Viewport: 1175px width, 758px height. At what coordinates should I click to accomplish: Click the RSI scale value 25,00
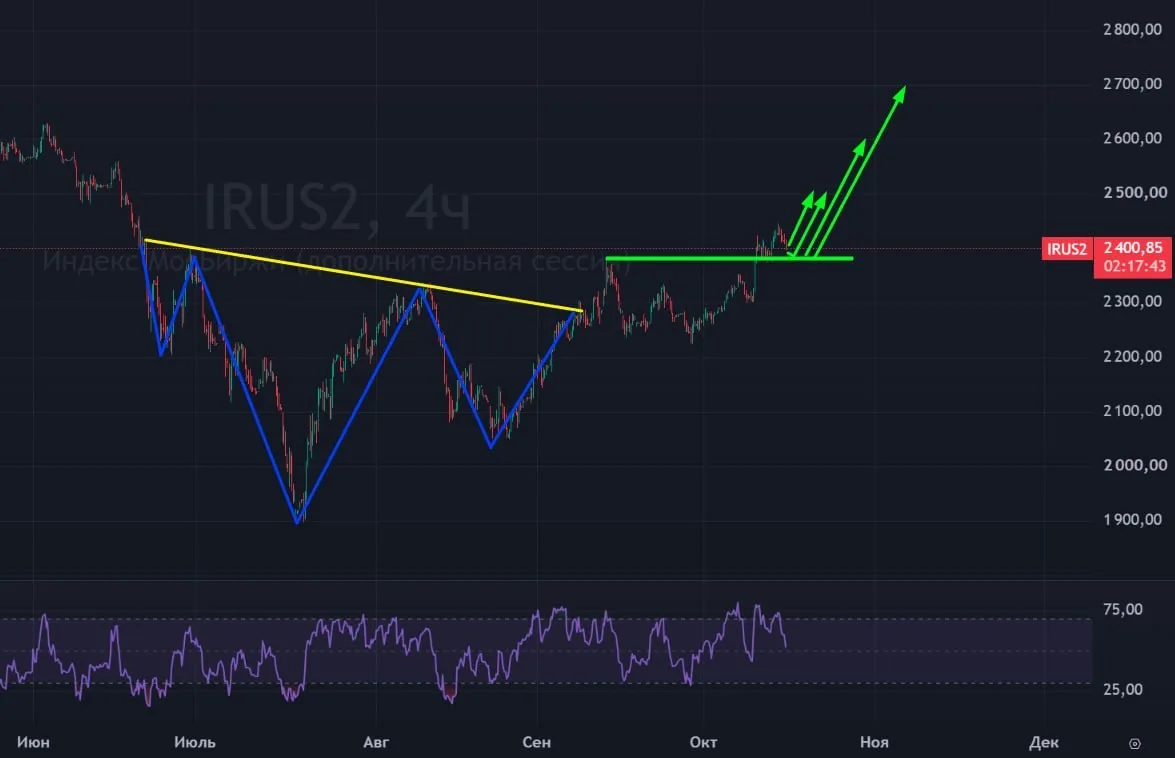coord(1123,689)
